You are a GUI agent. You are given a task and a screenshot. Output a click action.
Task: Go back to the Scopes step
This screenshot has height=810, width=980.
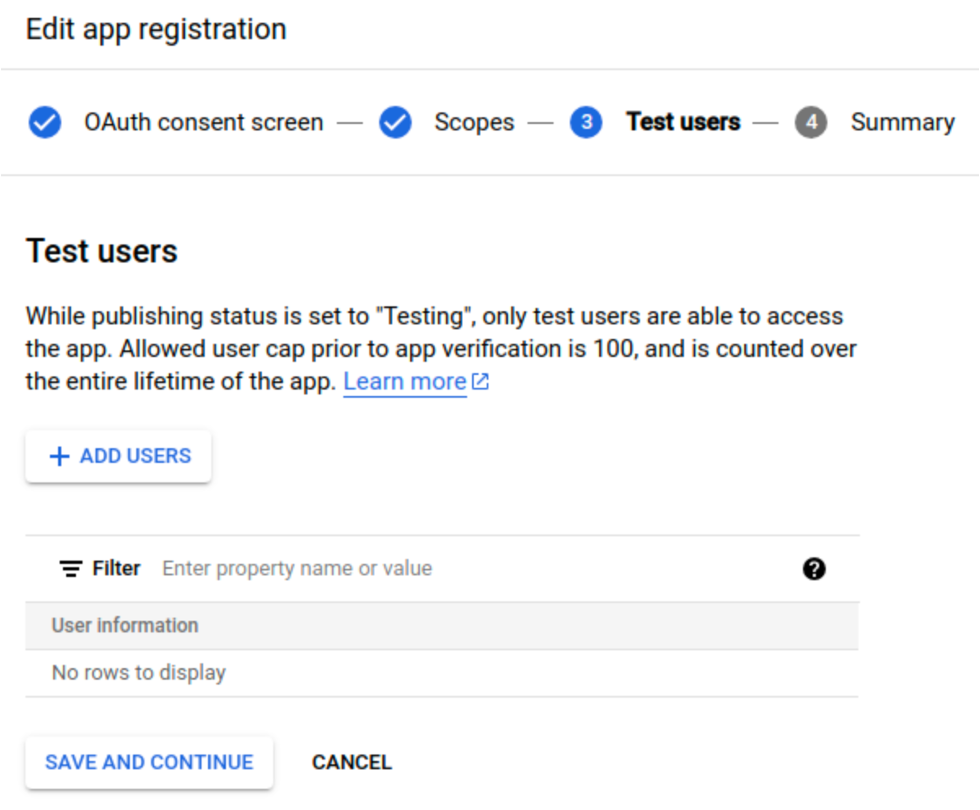point(474,122)
